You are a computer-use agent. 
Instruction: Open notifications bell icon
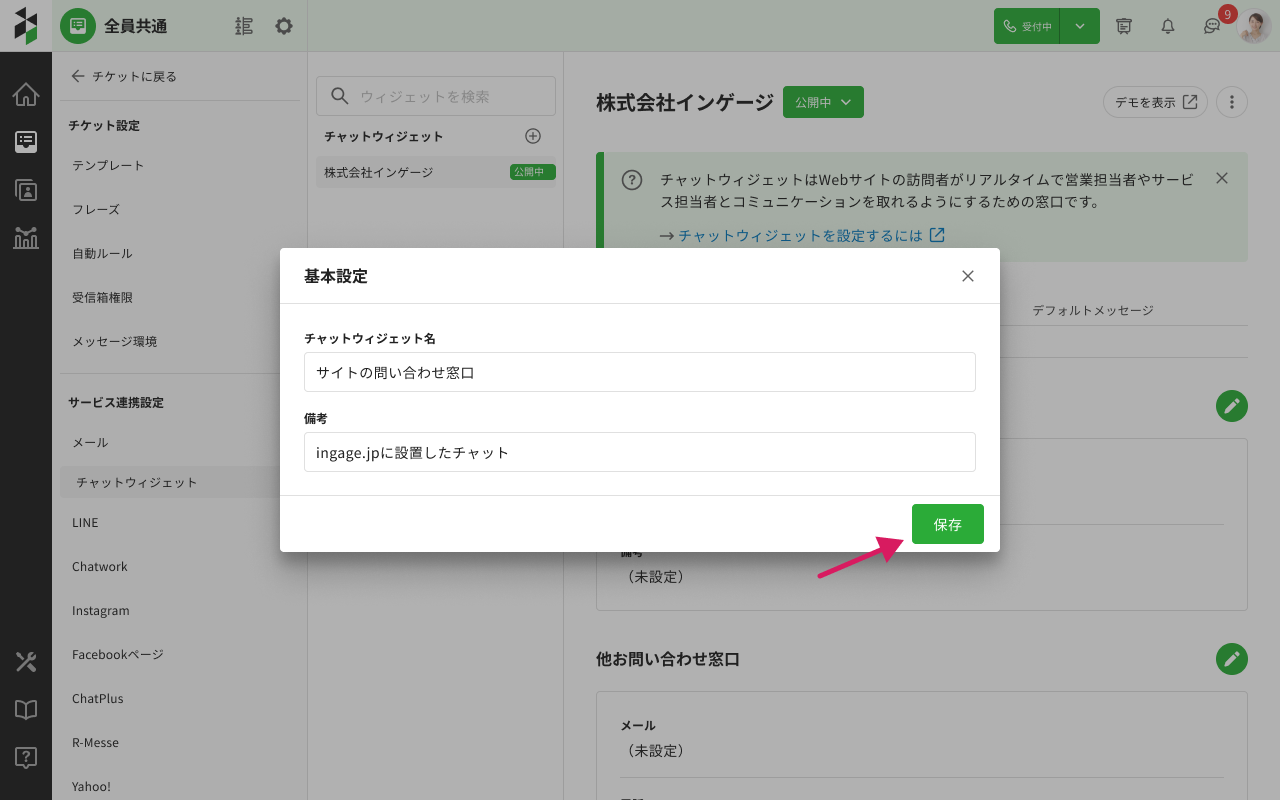[x=1167, y=26]
